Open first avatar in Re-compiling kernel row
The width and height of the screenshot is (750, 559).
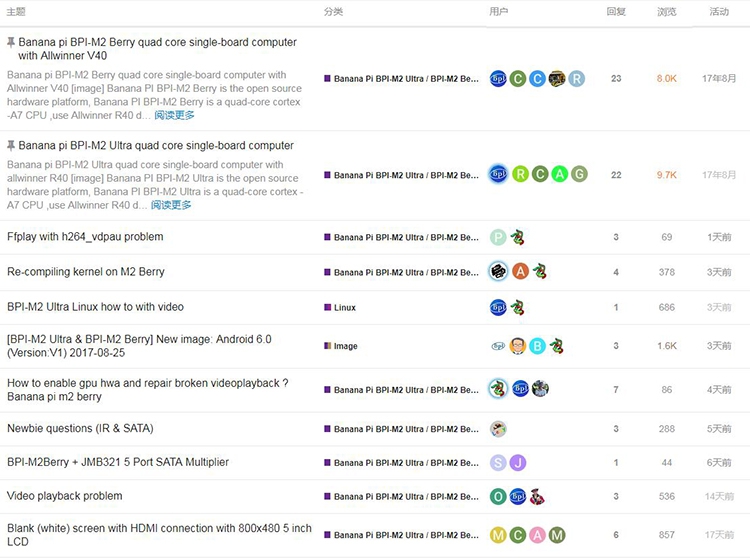(498, 272)
